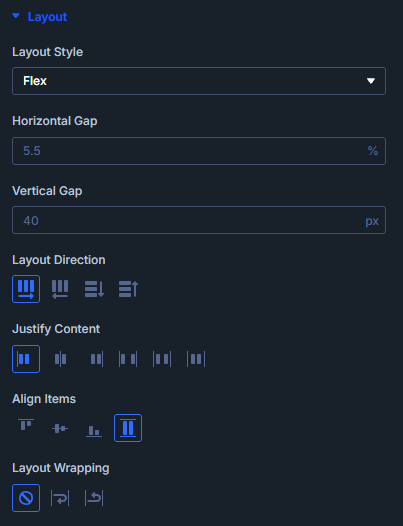Set Justify Content to center
Image resolution: width=403 pixels, height=526 pixels.
coord(60,359)
